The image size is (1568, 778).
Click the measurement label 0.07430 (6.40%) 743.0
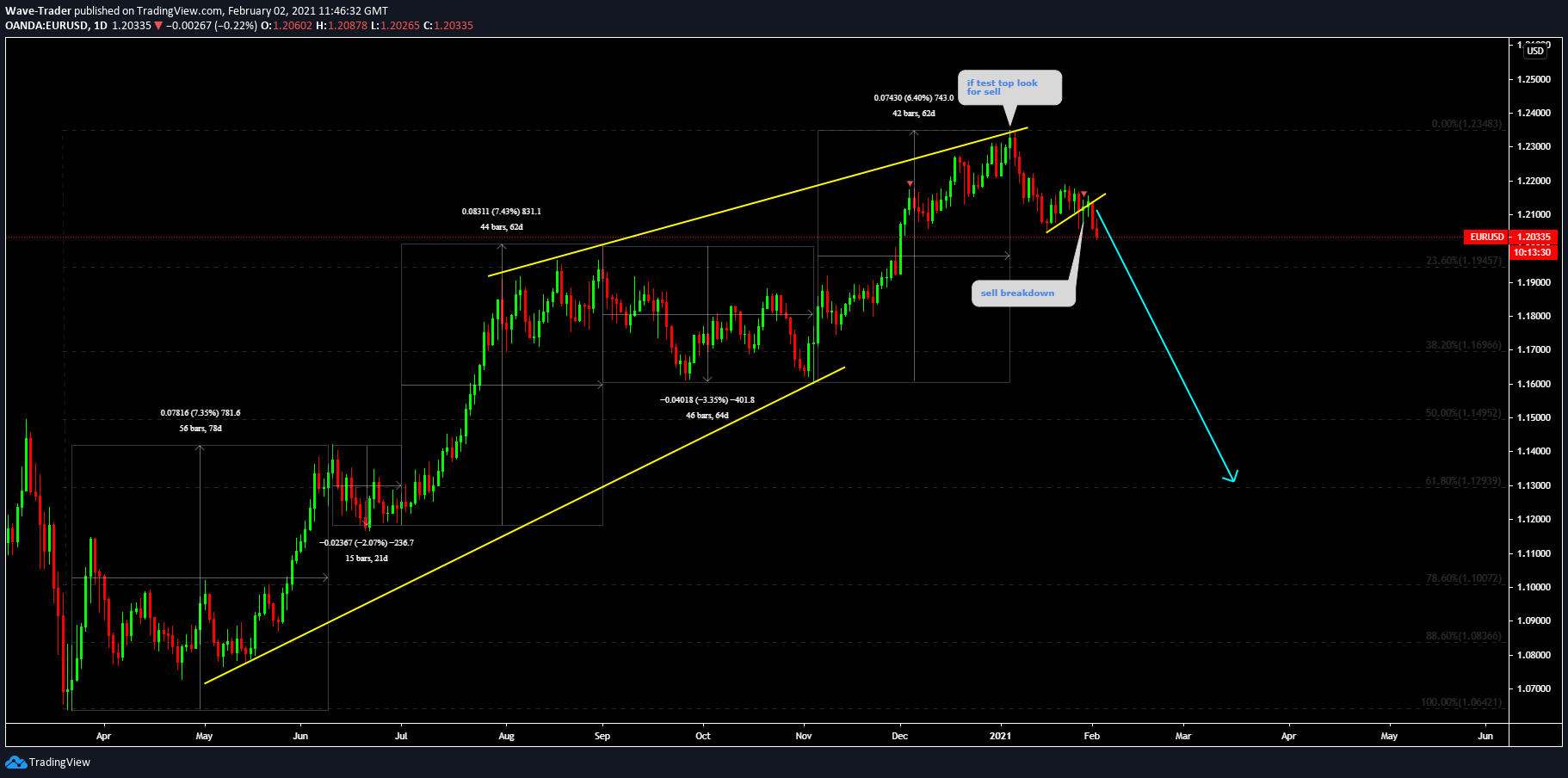914,98
